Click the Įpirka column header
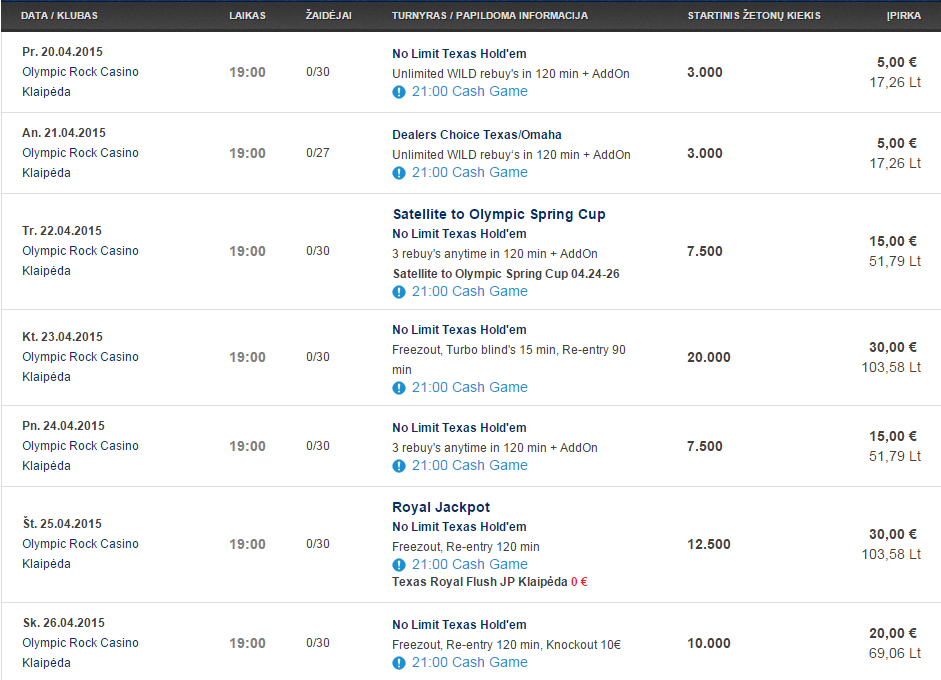Viewport: 941px width, 680px height. (x=904, y=16)
